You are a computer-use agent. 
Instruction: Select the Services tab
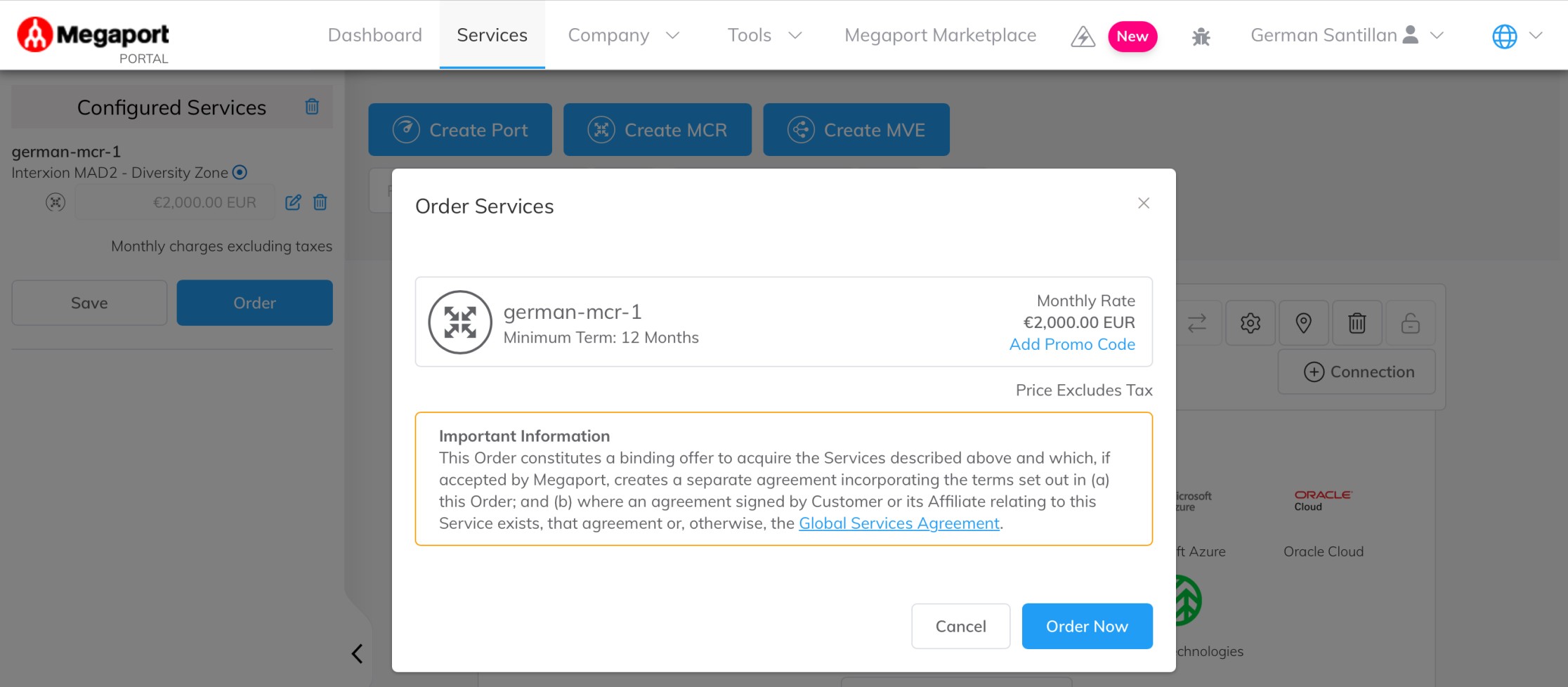(492, 35)
